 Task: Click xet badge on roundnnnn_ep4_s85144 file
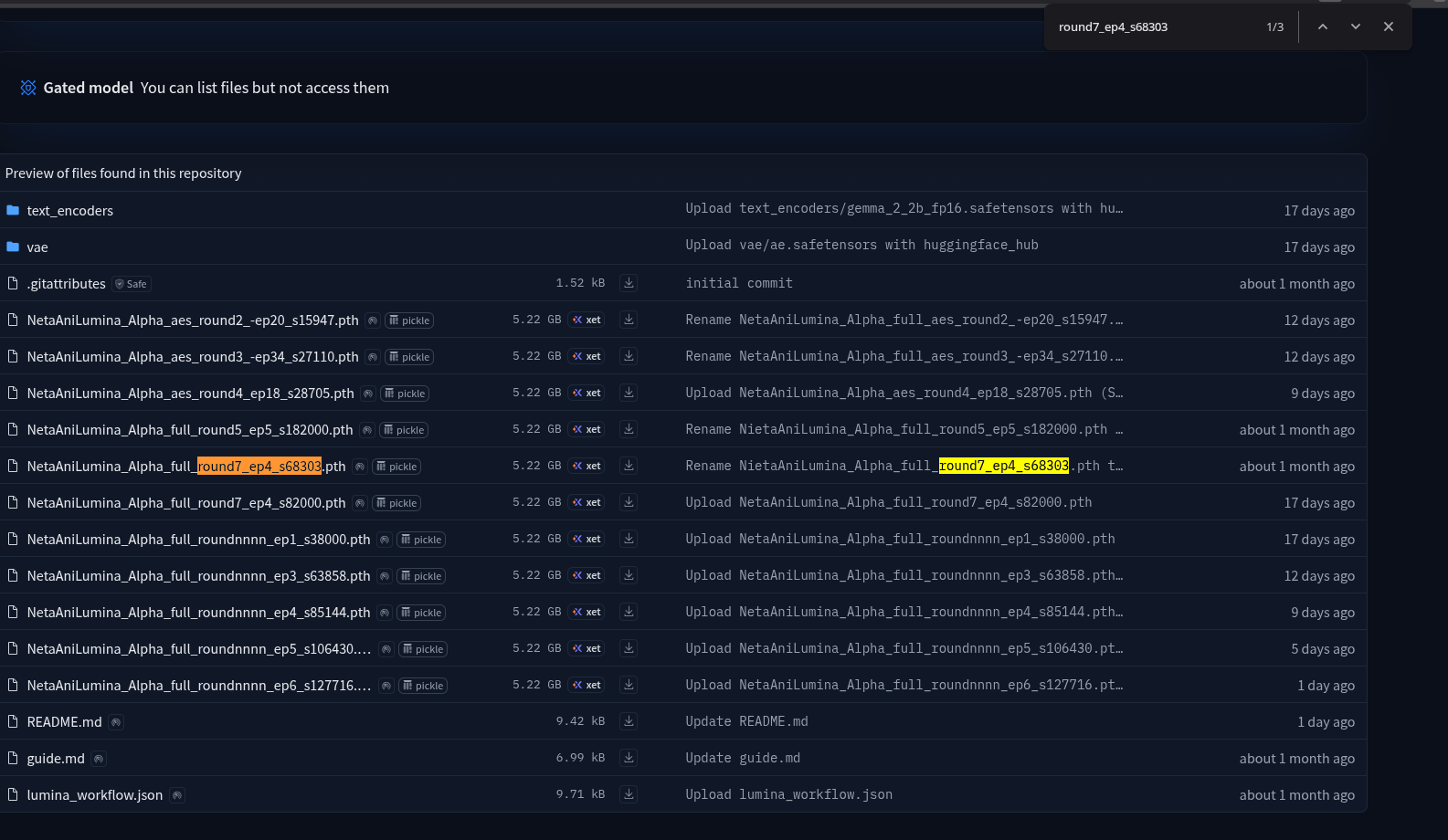pyautogui.click(x=587, y=612)
